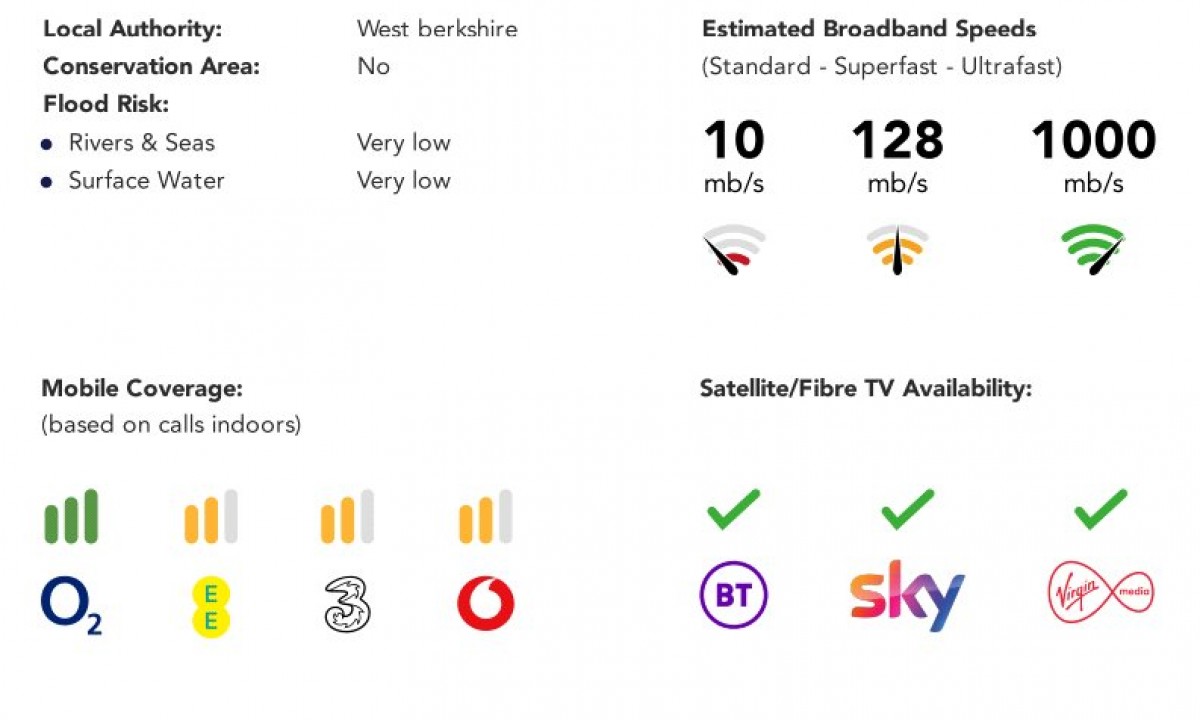Click the Virgin Media logo

pos(1101,593)
